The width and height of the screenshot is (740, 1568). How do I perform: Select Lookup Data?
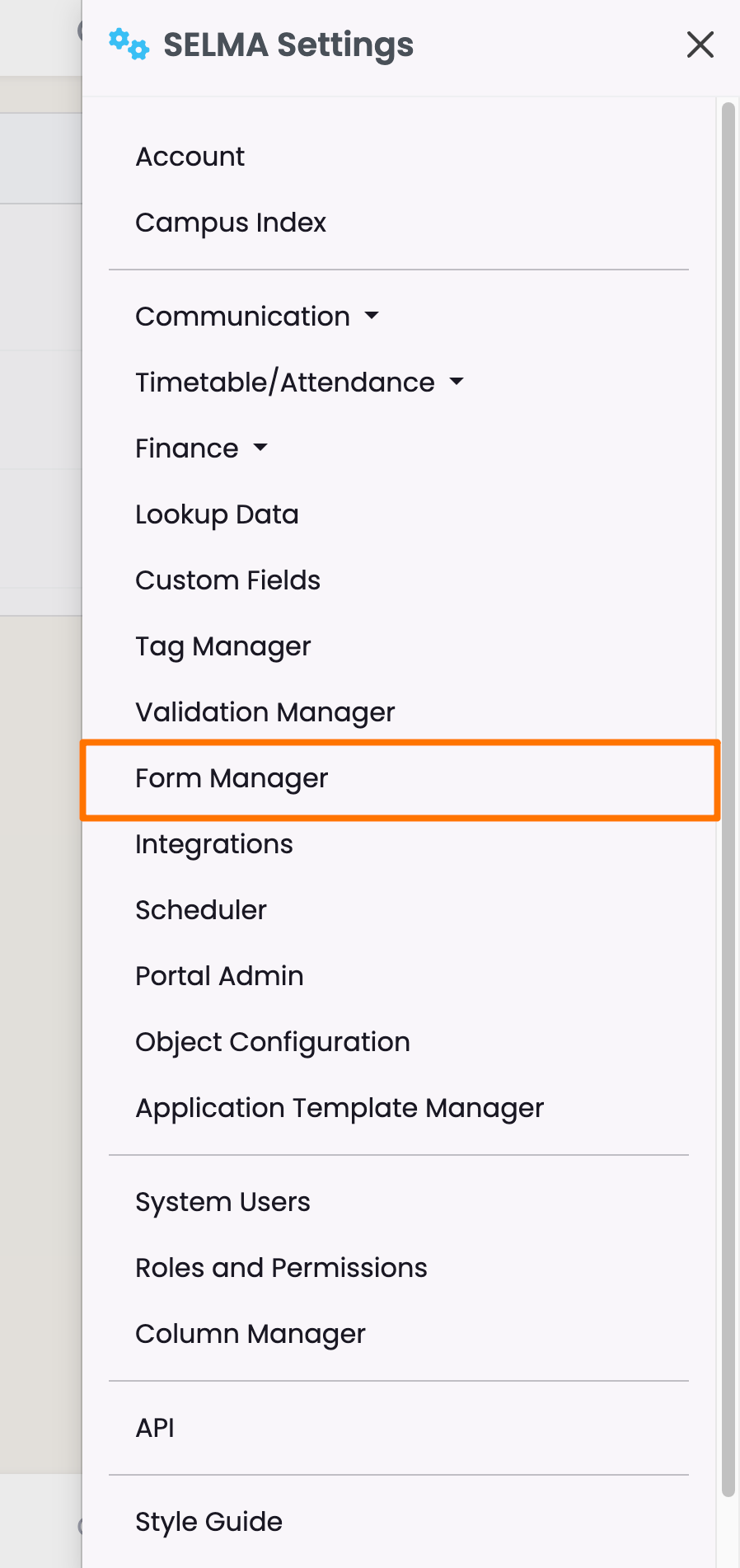click(217, 514)
